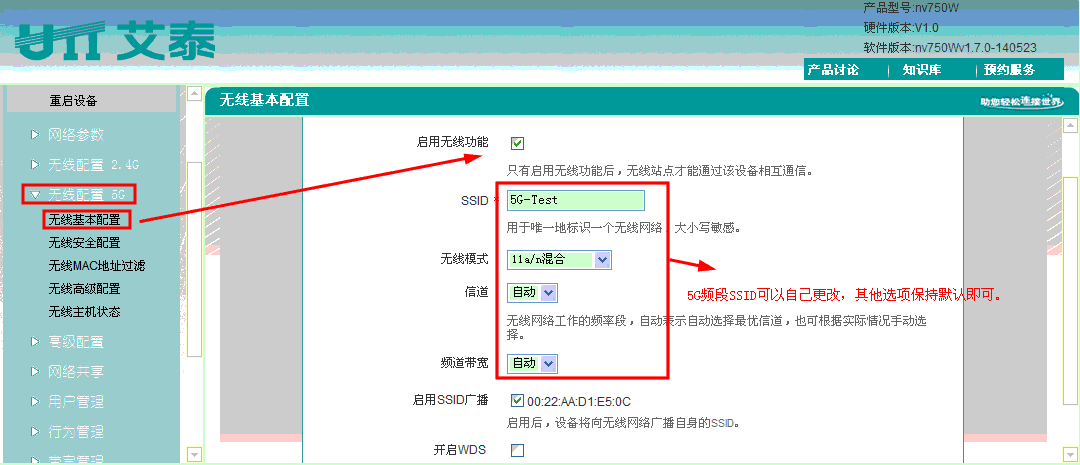Open 无线MAC地址过滤 page
This screenshot has height=465, width=1080.
point(96,265)
